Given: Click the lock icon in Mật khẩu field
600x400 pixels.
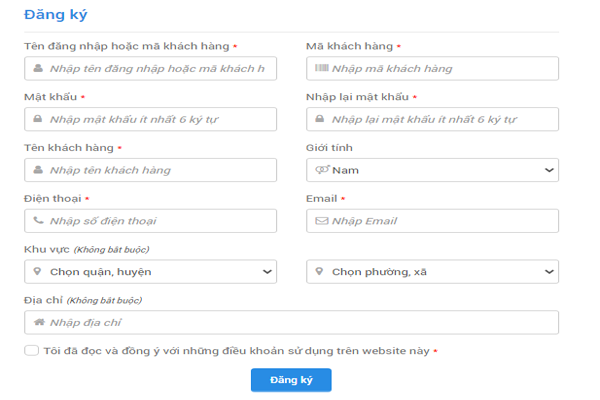Looking at the screenshot, I should (x=38, y=119).
